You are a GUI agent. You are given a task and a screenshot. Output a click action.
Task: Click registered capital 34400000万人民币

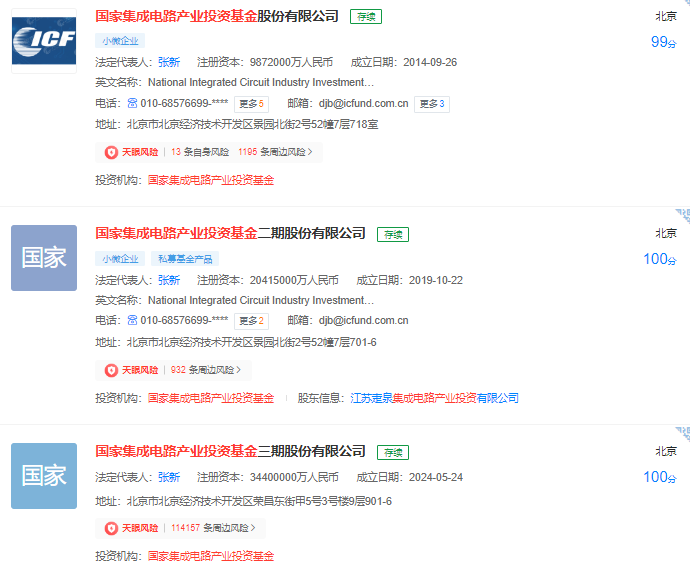click(x=294, y=477)
